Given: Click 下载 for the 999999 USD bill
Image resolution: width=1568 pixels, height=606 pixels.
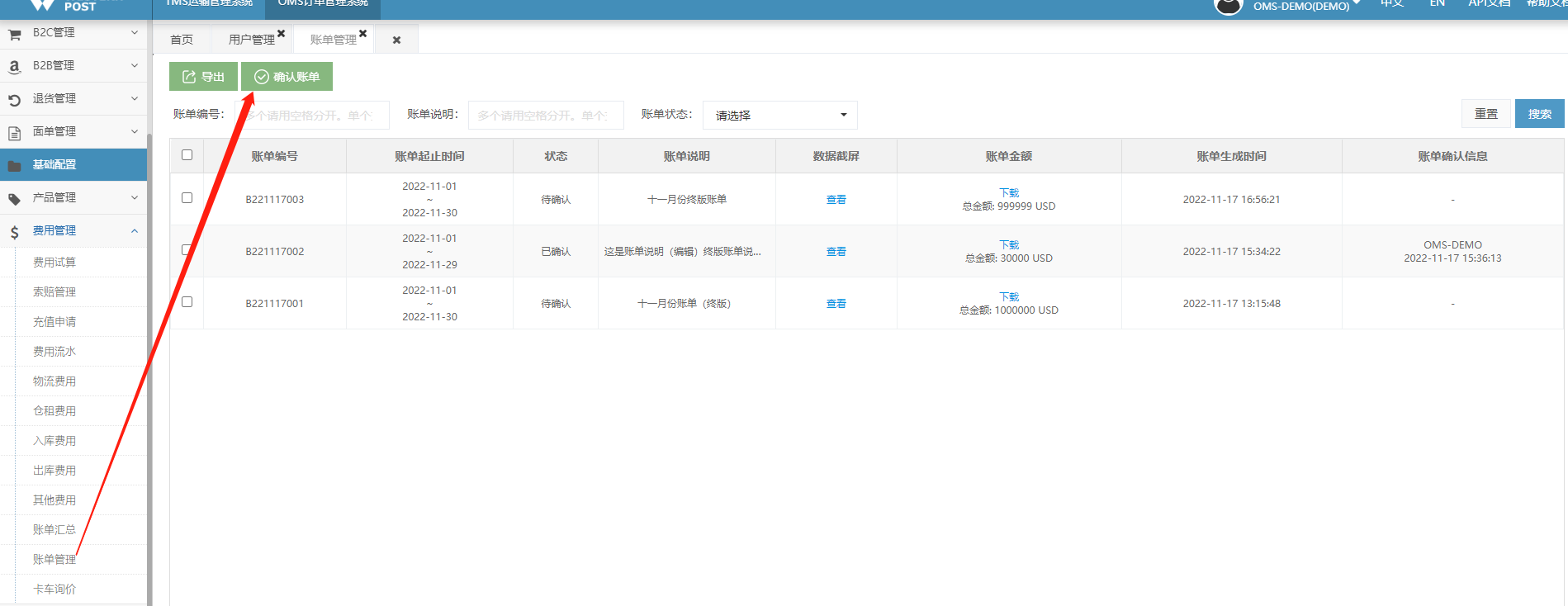Looking at the screenshot, I should (1009, 193).
